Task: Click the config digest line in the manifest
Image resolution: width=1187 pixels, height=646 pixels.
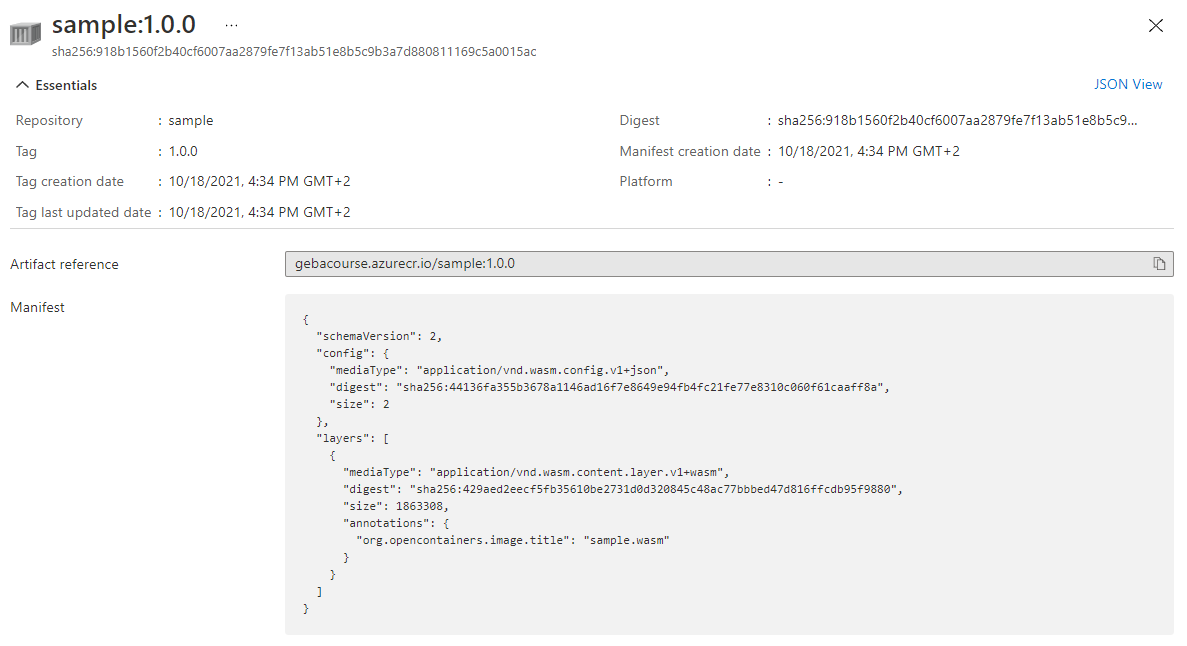Action: (609, 388)
